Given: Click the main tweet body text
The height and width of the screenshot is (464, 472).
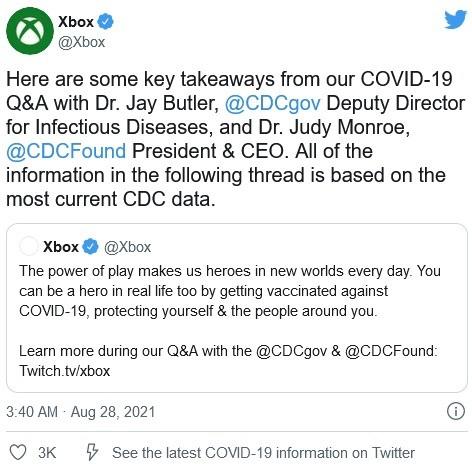Looking at the screenshot, I should click(x=235, y=139).
